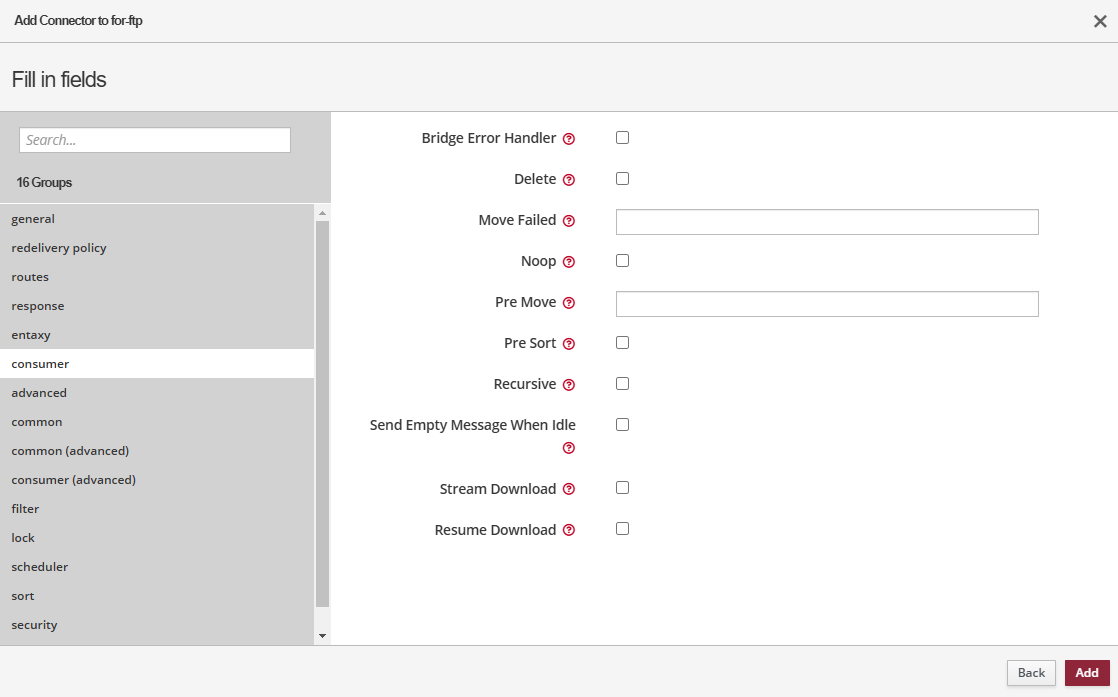Screen dimensions: 1118x697
Task: Go back with the Back button
Action: (1031, 673)
